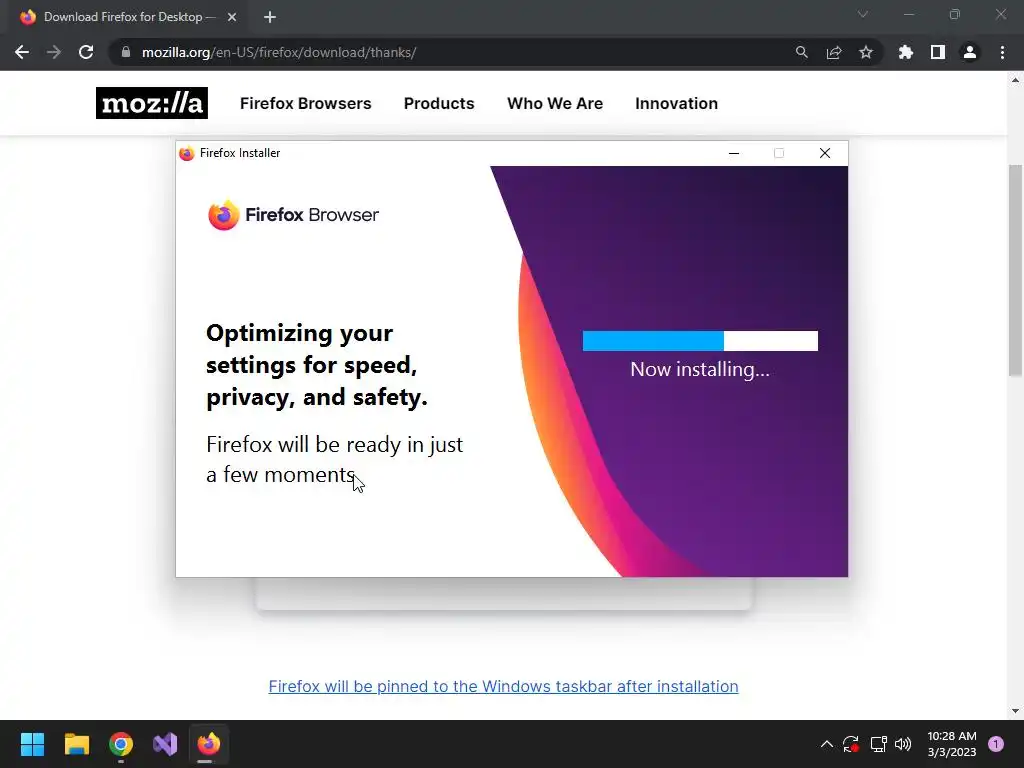Reload the current page
1024x768 pixels.
[x=86, y=52]
